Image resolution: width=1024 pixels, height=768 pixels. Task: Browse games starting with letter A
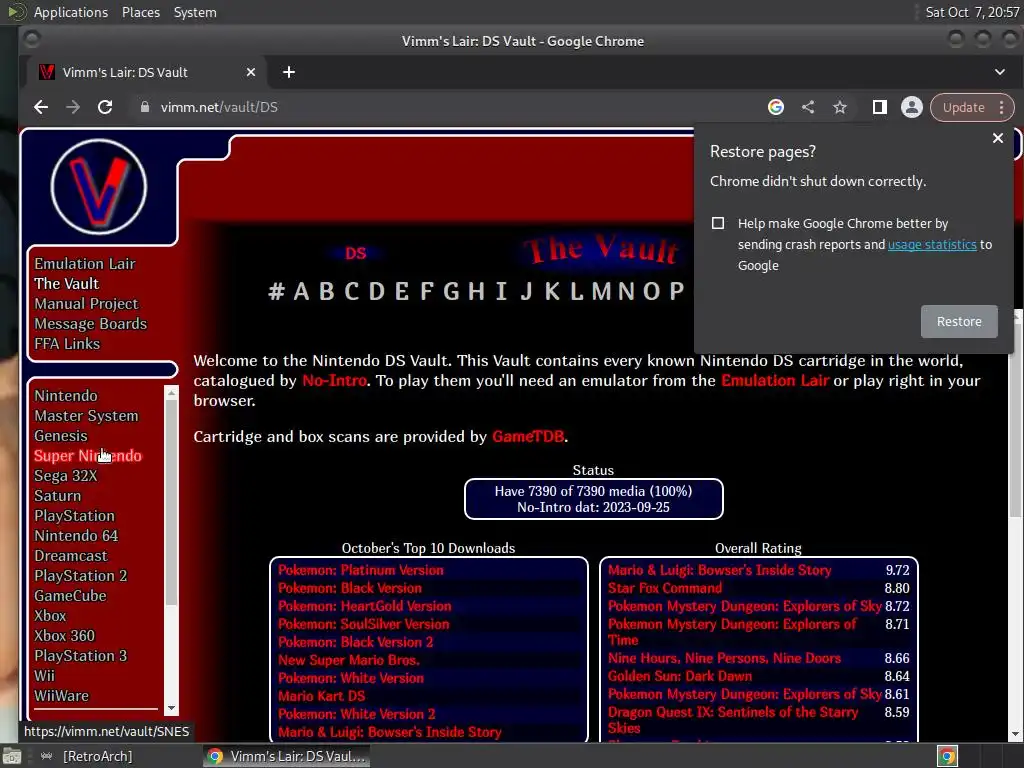coord(301,291)
